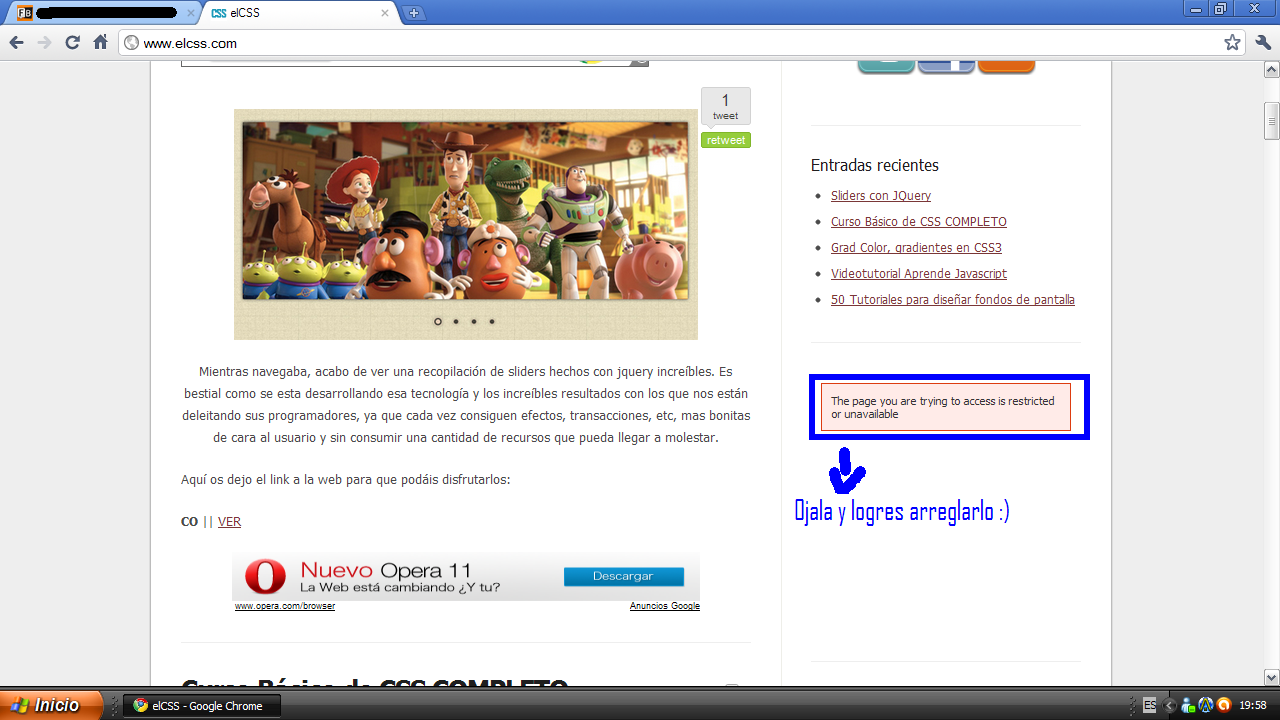The height and width of the screenshot is (720, 1280).
Task: Click the taskbar clock showing 19:58
Action: pos(1253,705)
